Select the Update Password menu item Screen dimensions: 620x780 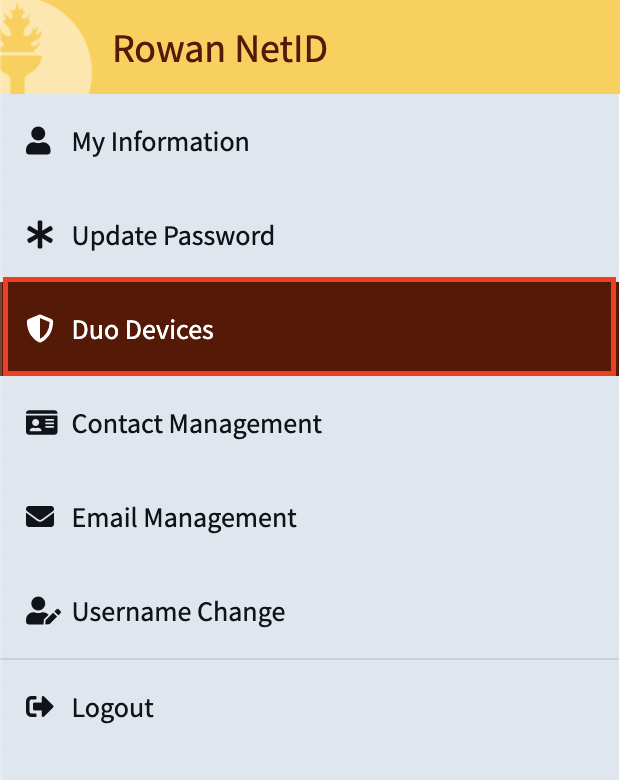click(x=173, y=236)
